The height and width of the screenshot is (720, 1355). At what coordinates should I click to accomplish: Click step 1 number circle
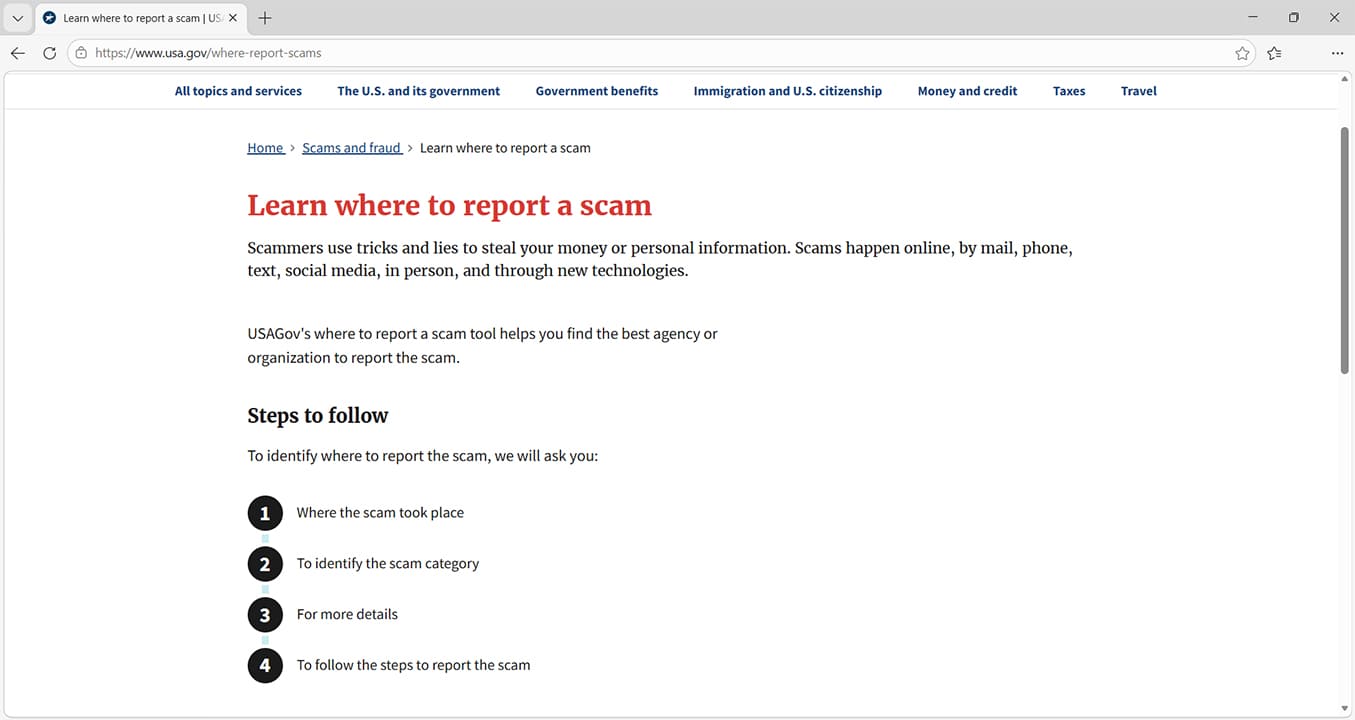tap(265, 513)
